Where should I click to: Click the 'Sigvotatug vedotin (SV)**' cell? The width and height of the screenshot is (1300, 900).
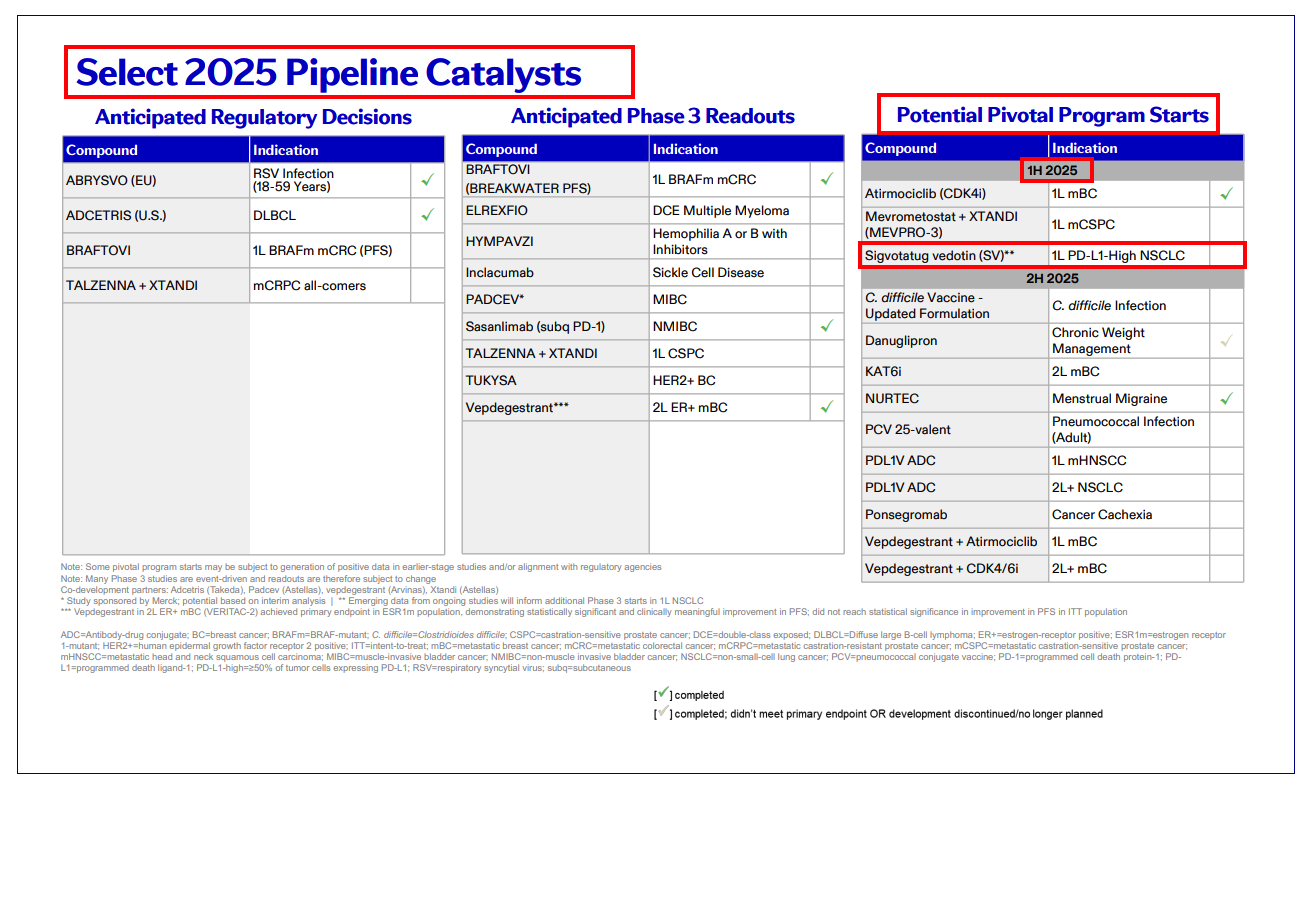pos(955,255)
